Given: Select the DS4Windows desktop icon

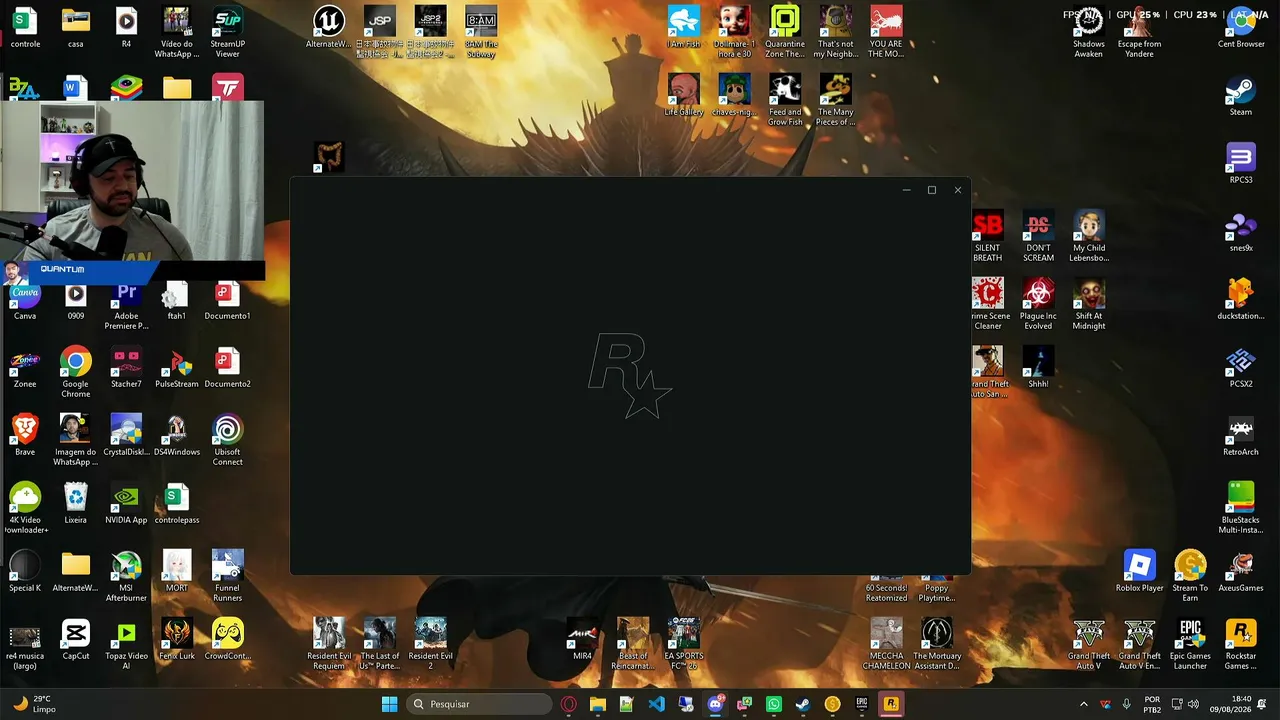Looking at the screenshot, I should click(x=177, y=436).
